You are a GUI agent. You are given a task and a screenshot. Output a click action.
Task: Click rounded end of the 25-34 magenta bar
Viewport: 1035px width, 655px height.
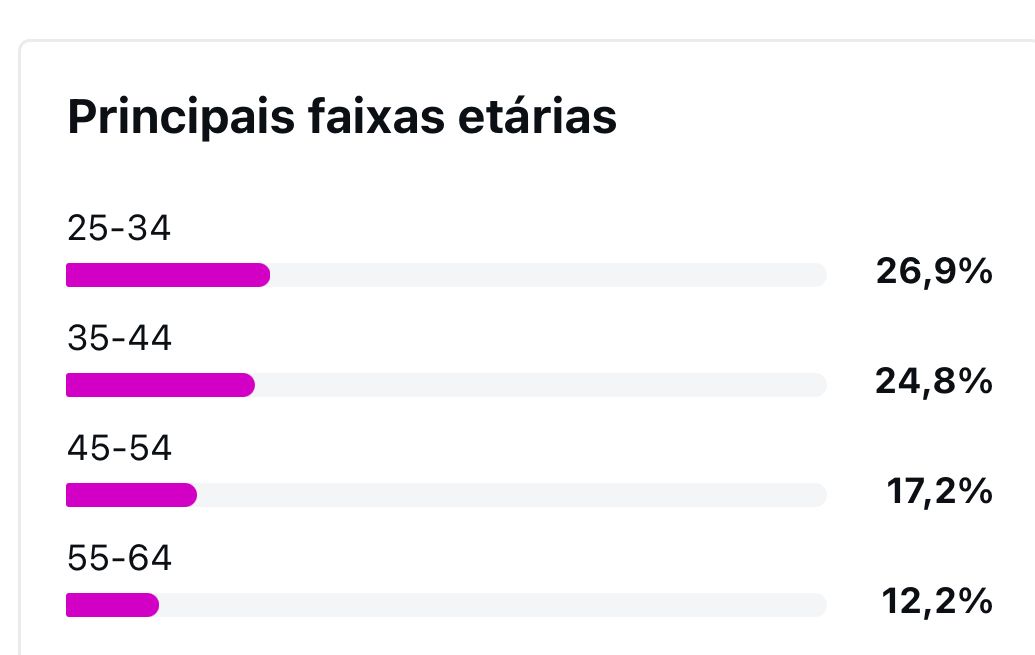263,275
